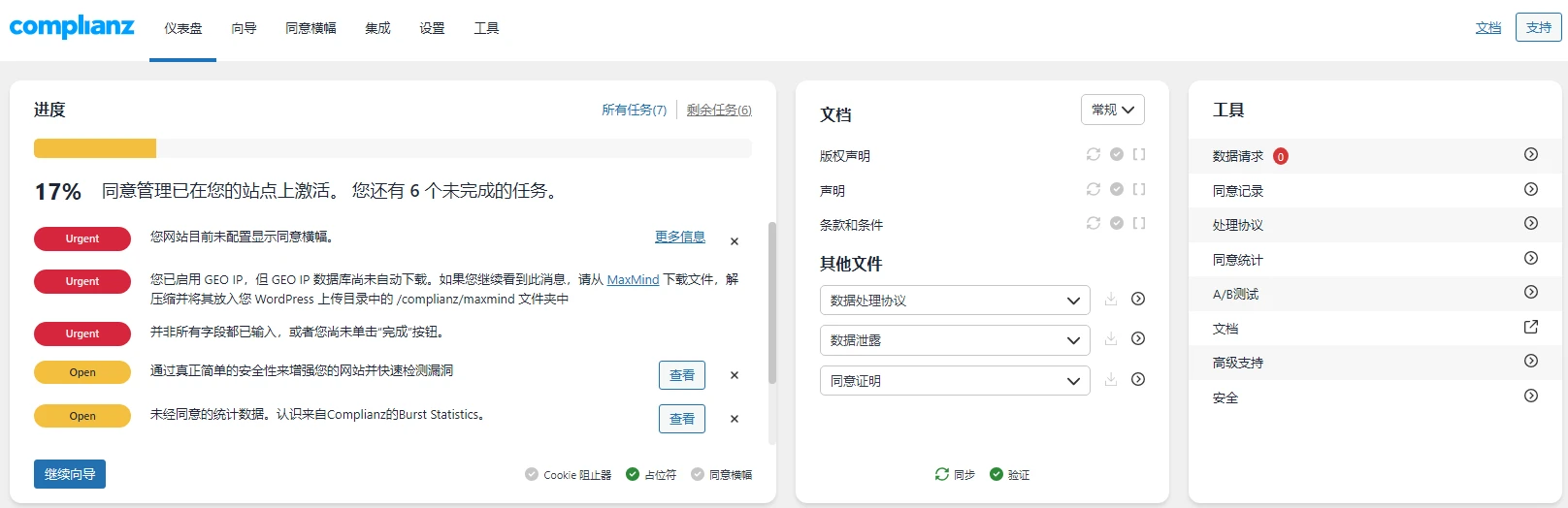1568x508 pixels.
Task: Open the 工具 tab in navigation
Action: [486, 29]
